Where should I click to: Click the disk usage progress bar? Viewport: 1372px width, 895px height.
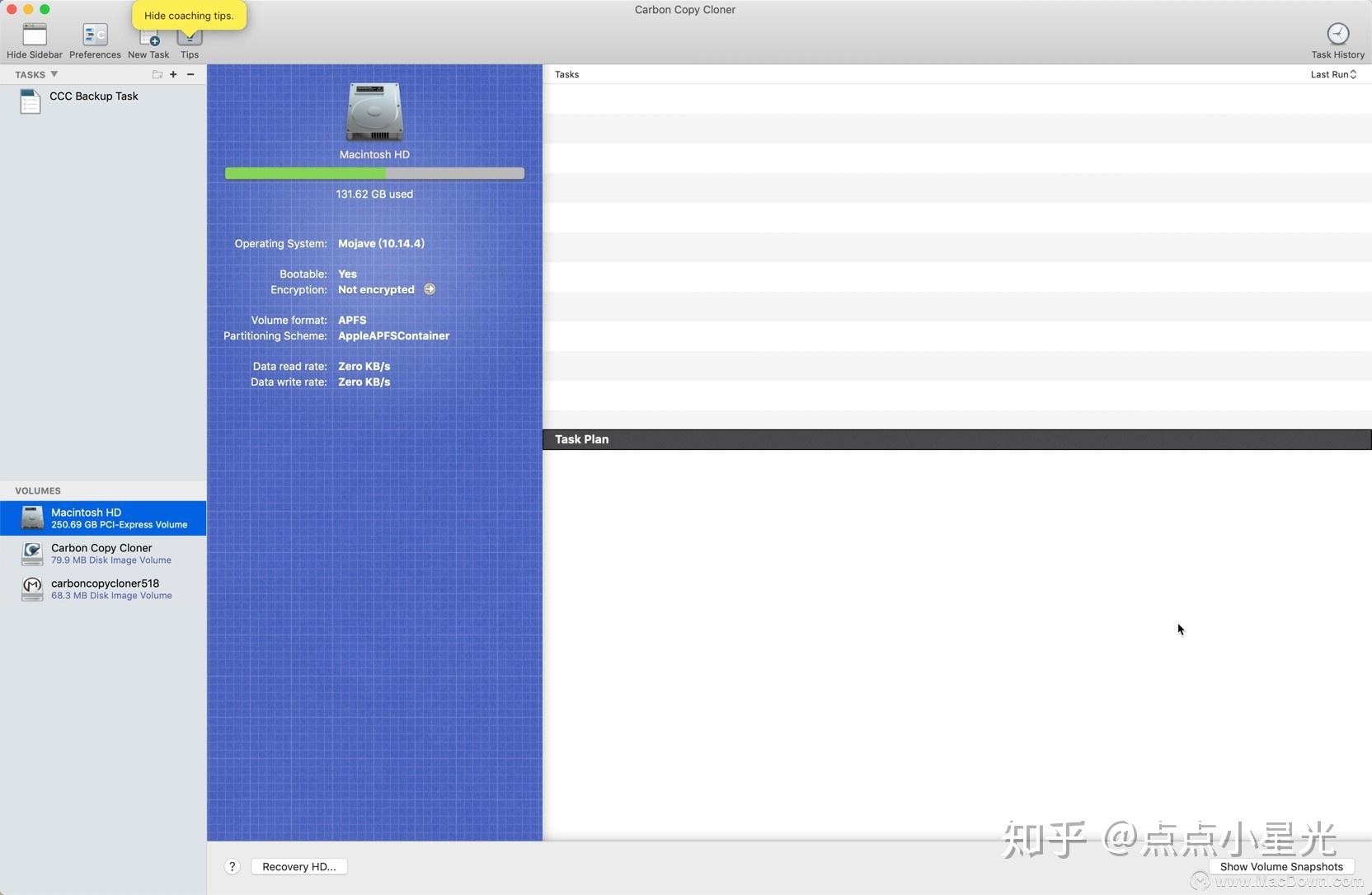(374, 173)
